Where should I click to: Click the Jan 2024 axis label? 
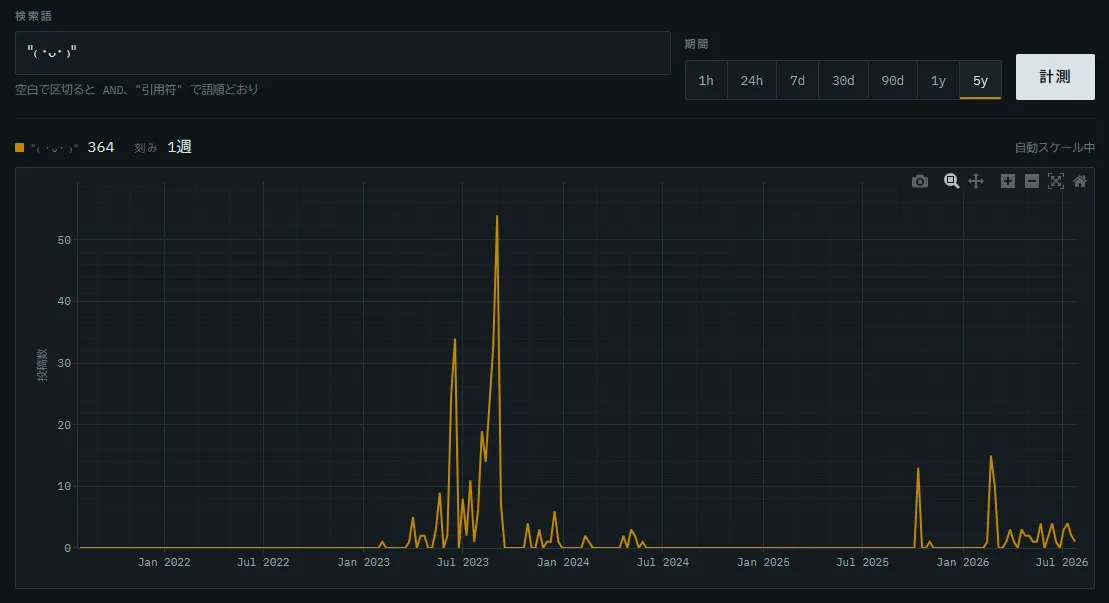click(x=563, y=562)
